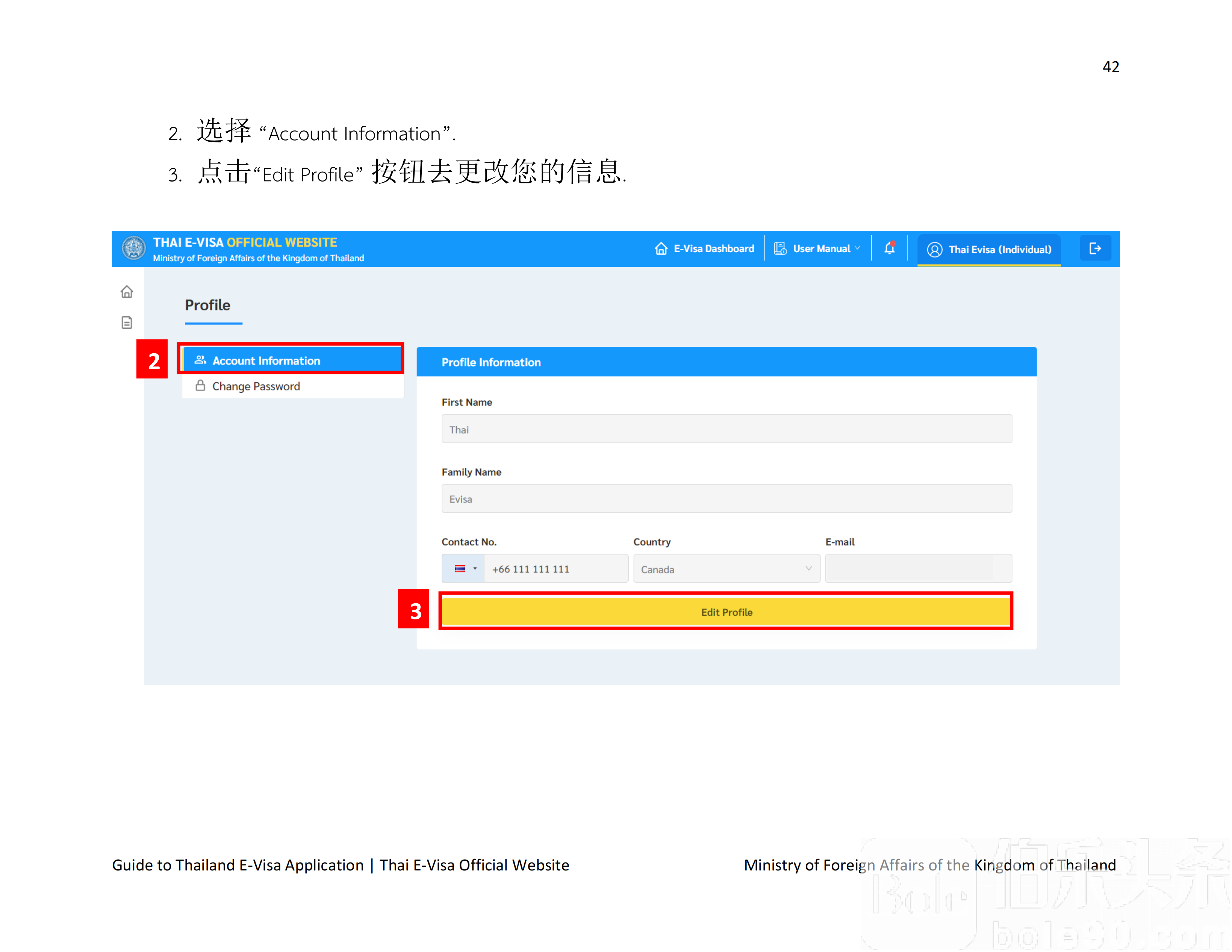Click the people icon beside Account Information

[200, 360]
